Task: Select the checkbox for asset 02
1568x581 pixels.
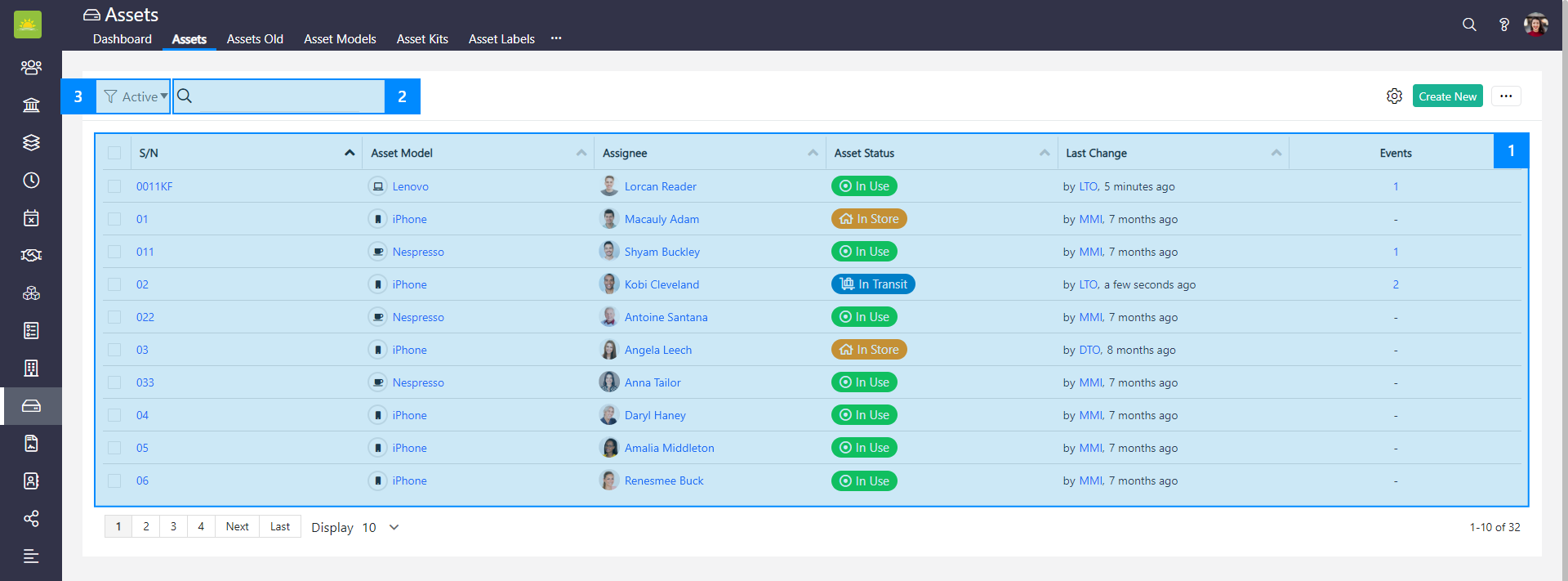Action: point(114,284)
